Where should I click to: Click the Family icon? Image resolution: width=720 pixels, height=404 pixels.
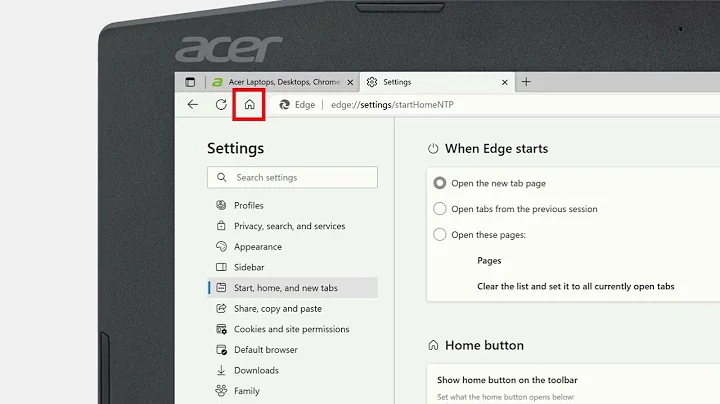[221, 391]
